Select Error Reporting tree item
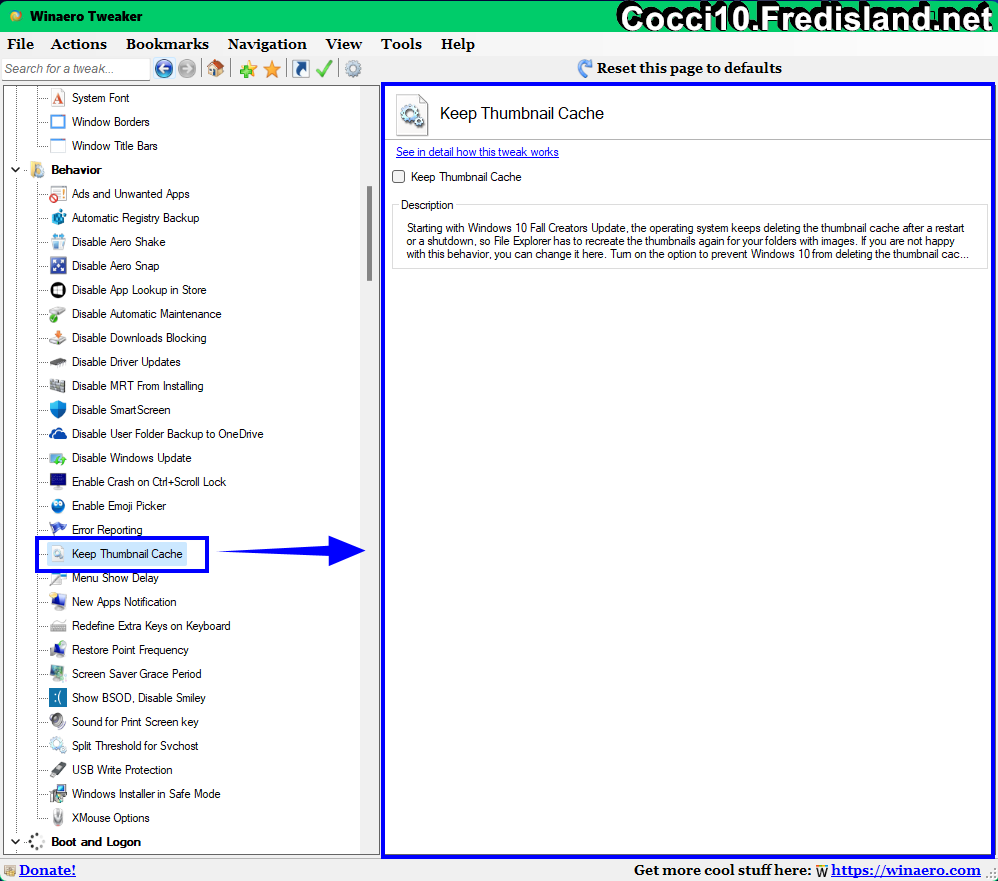This screenshot has height=881, width=998. tap(107, 530)
